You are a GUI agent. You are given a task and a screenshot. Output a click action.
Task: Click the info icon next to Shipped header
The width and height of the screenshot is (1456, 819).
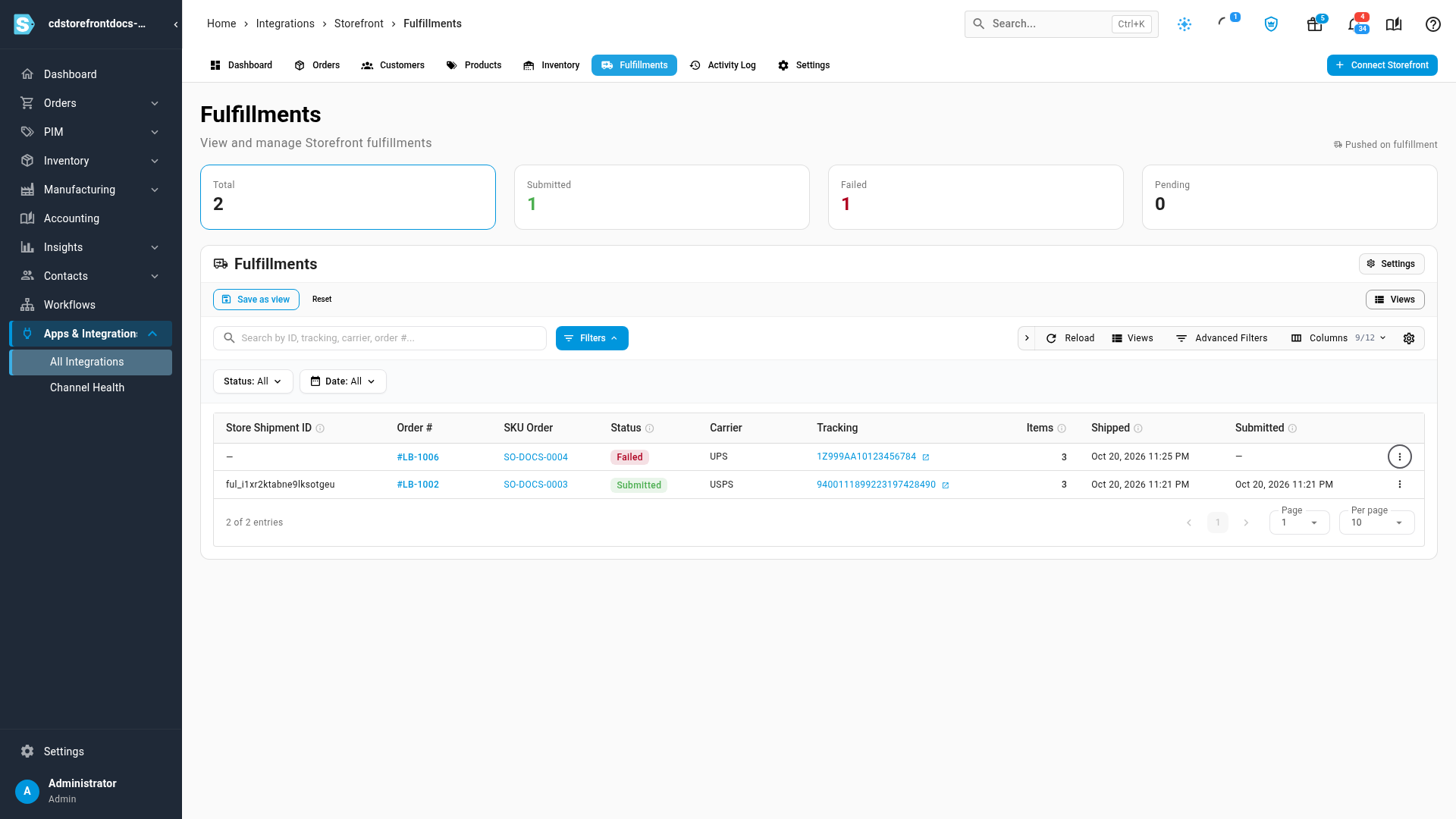pos(1138,428)
